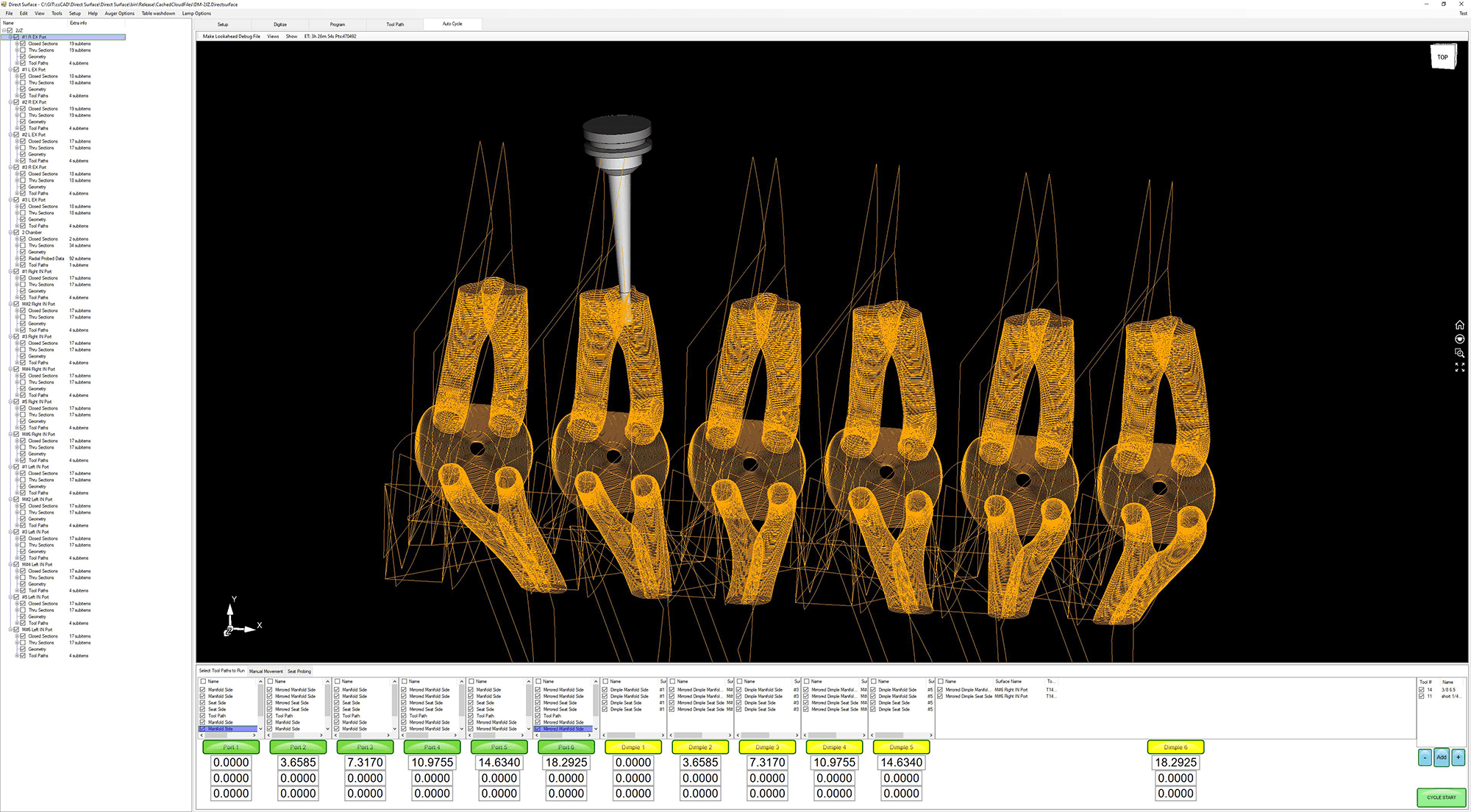Click the Add tool button
Image resolution: width=1471 pixels, height=812 pixels.
1441,757
